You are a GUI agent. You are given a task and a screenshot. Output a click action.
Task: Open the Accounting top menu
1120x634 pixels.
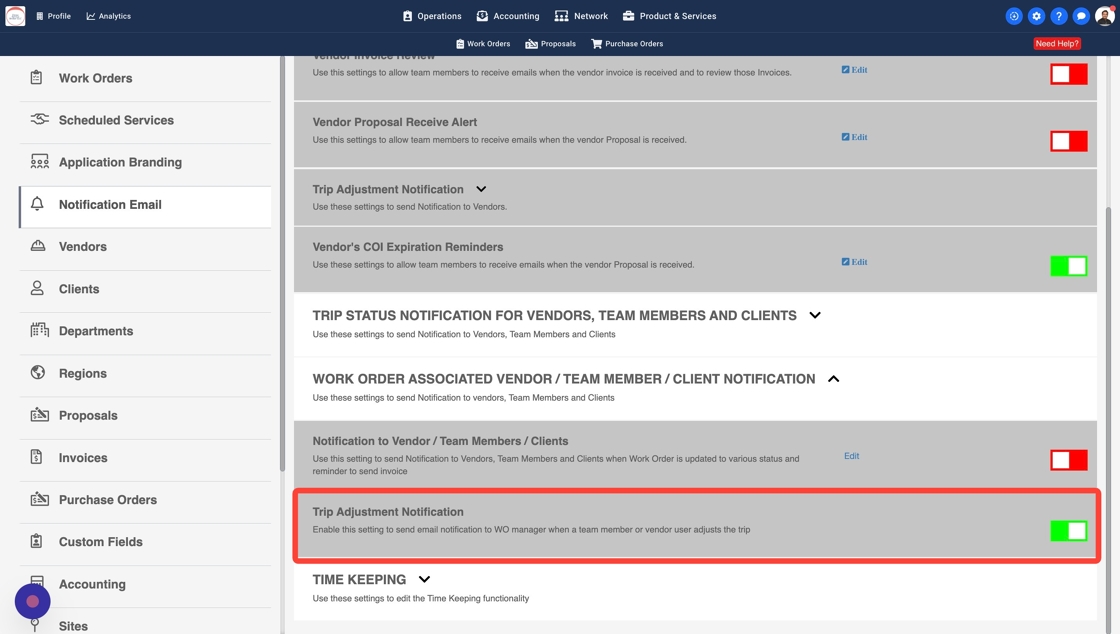click(508, 16)
